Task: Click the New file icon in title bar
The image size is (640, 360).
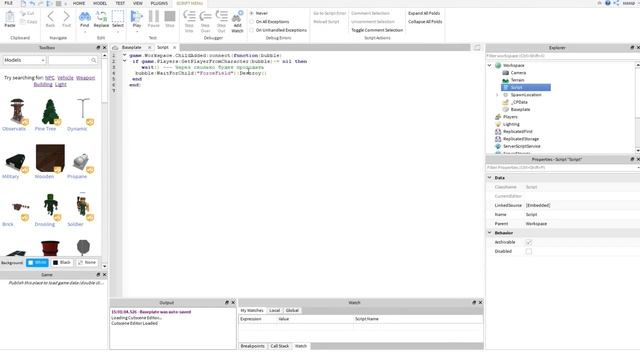Action: (x=23, y=3)
